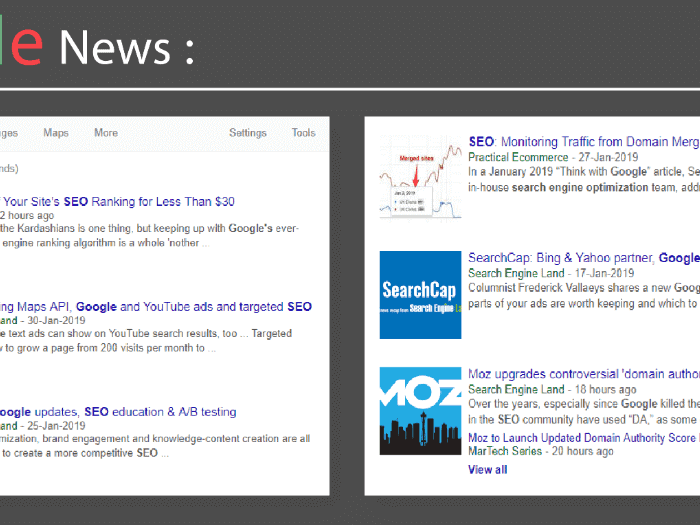Viewport: 700px width, 525px height.
Task: Open 'updates, SEO education & A/B testing' headline
Action: point(118,412)
